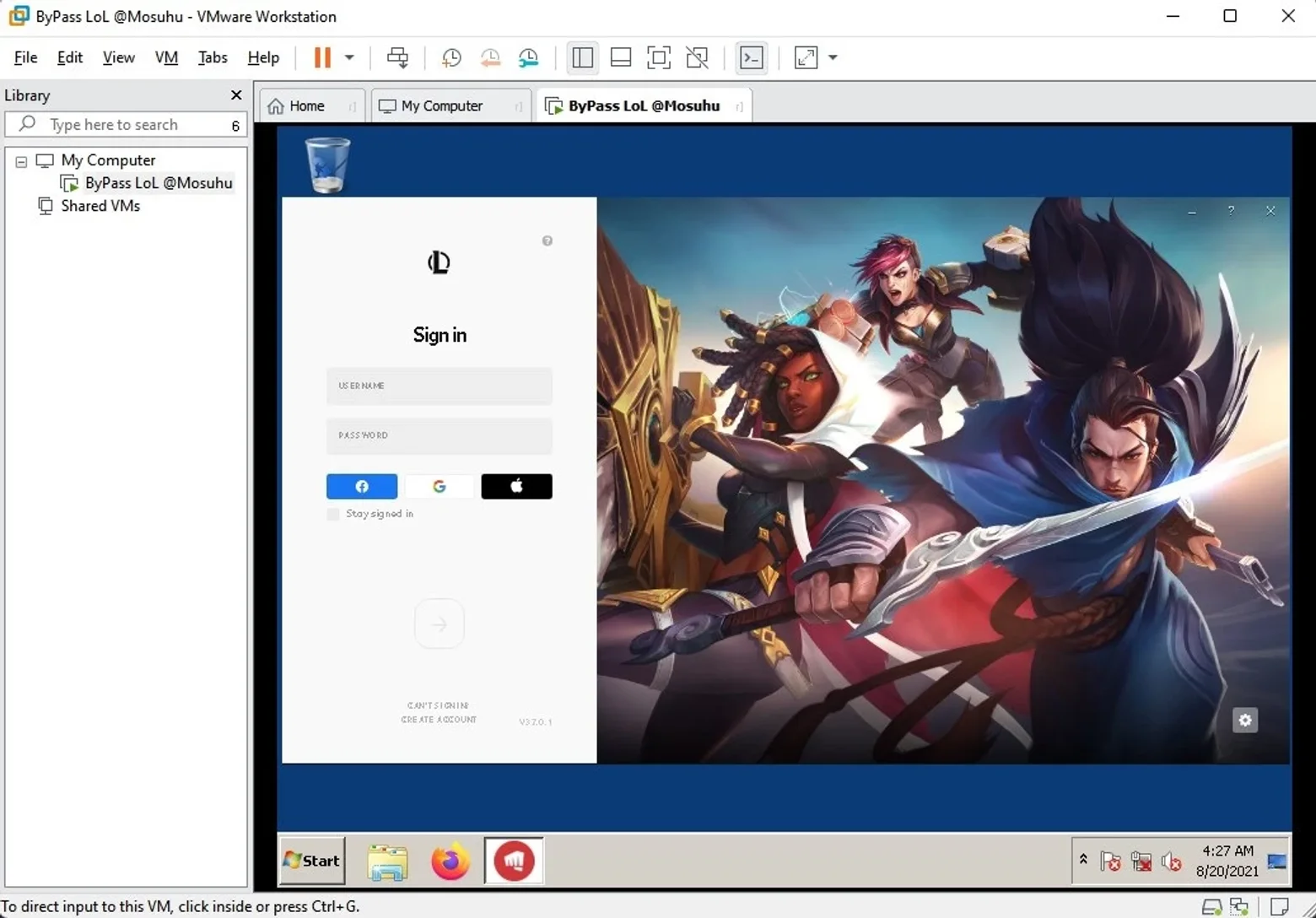Close the Home tab

pyautogui.click(x=352, y=107)
